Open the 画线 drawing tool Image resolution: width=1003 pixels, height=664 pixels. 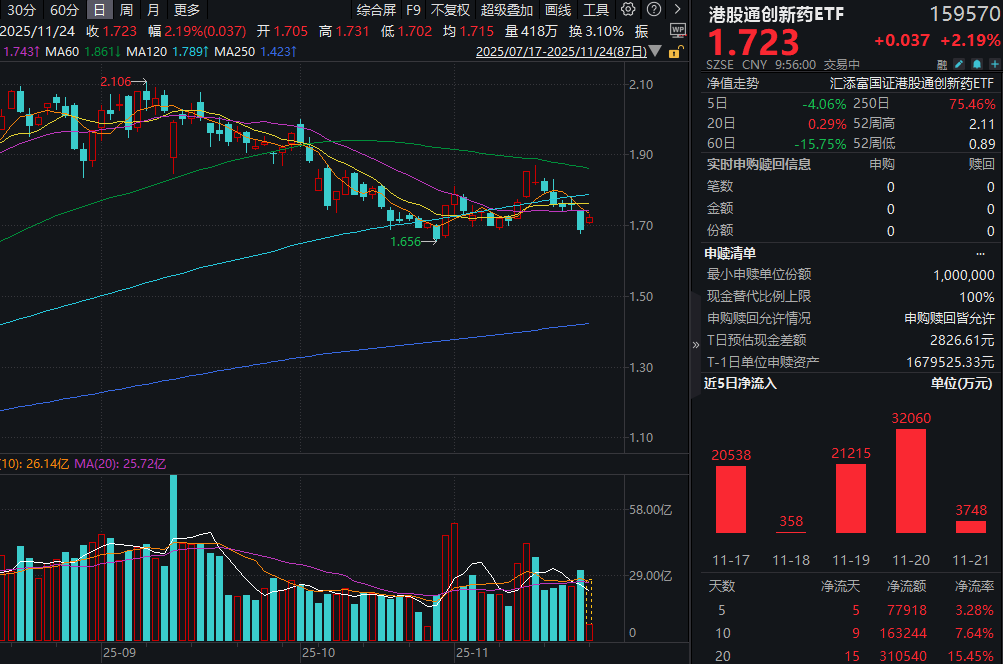(x=557, y=10)
